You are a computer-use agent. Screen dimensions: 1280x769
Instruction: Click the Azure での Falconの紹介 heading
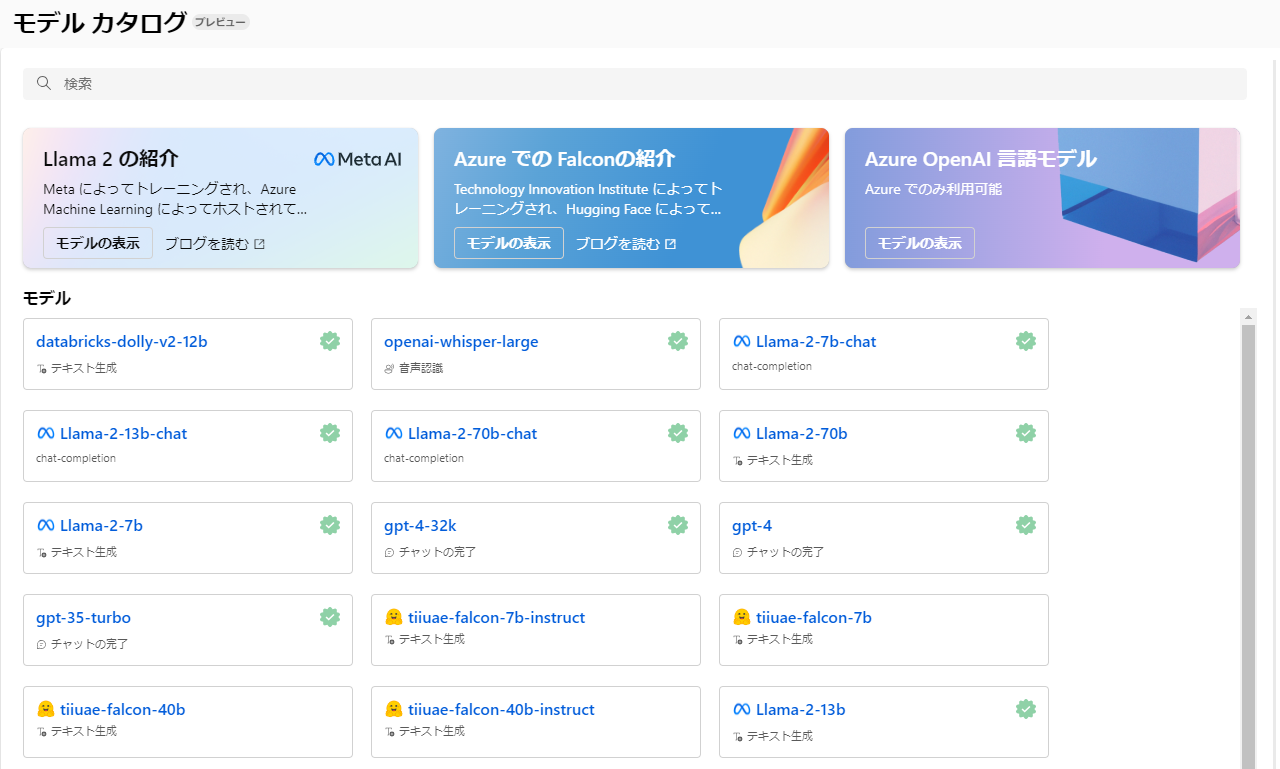(x=565, y=159)
